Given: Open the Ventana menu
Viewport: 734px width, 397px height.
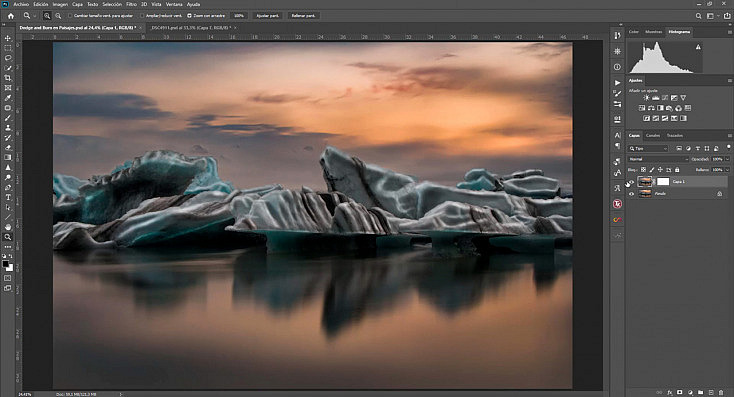Looking at the screenshot, I should (x=174, y=4).
